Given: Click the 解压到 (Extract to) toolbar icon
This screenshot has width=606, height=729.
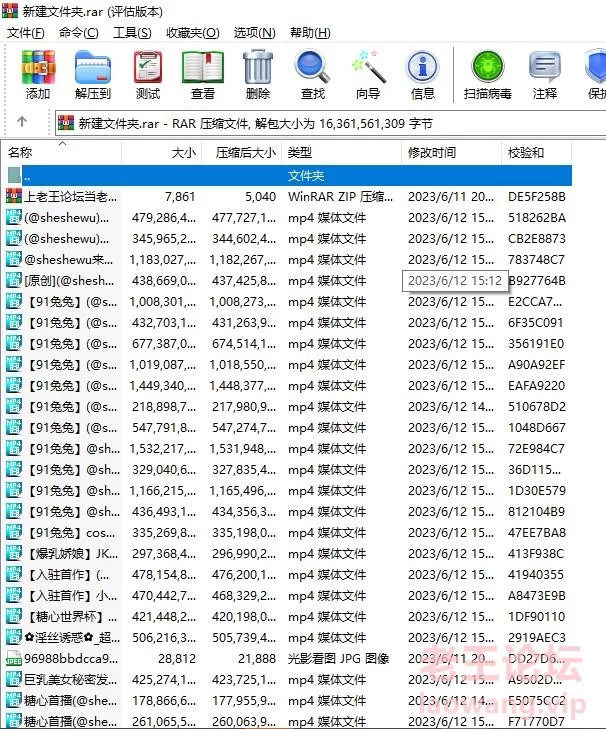Looking at the screenshot, I should [x=93, y=68].
